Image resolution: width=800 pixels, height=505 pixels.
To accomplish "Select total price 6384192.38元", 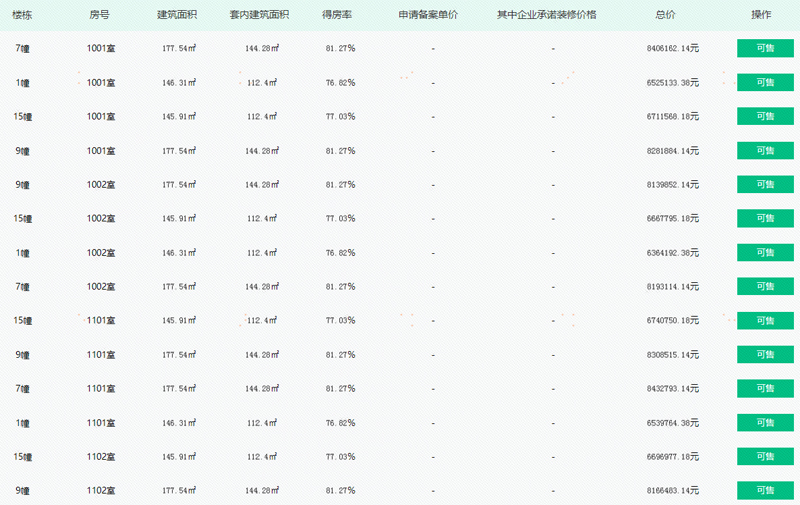I will click(x=672, y=252).
